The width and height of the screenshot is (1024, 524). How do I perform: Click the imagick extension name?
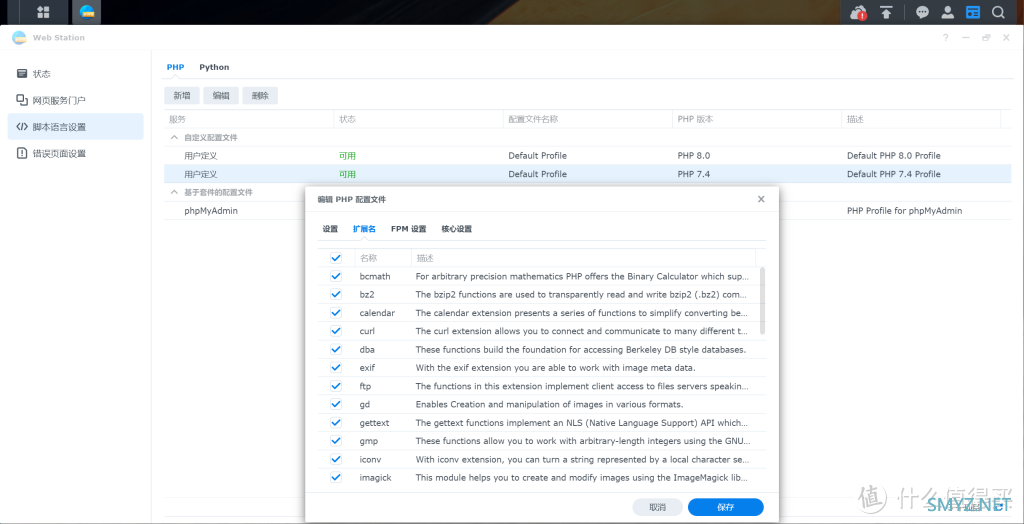click(376, 478)
